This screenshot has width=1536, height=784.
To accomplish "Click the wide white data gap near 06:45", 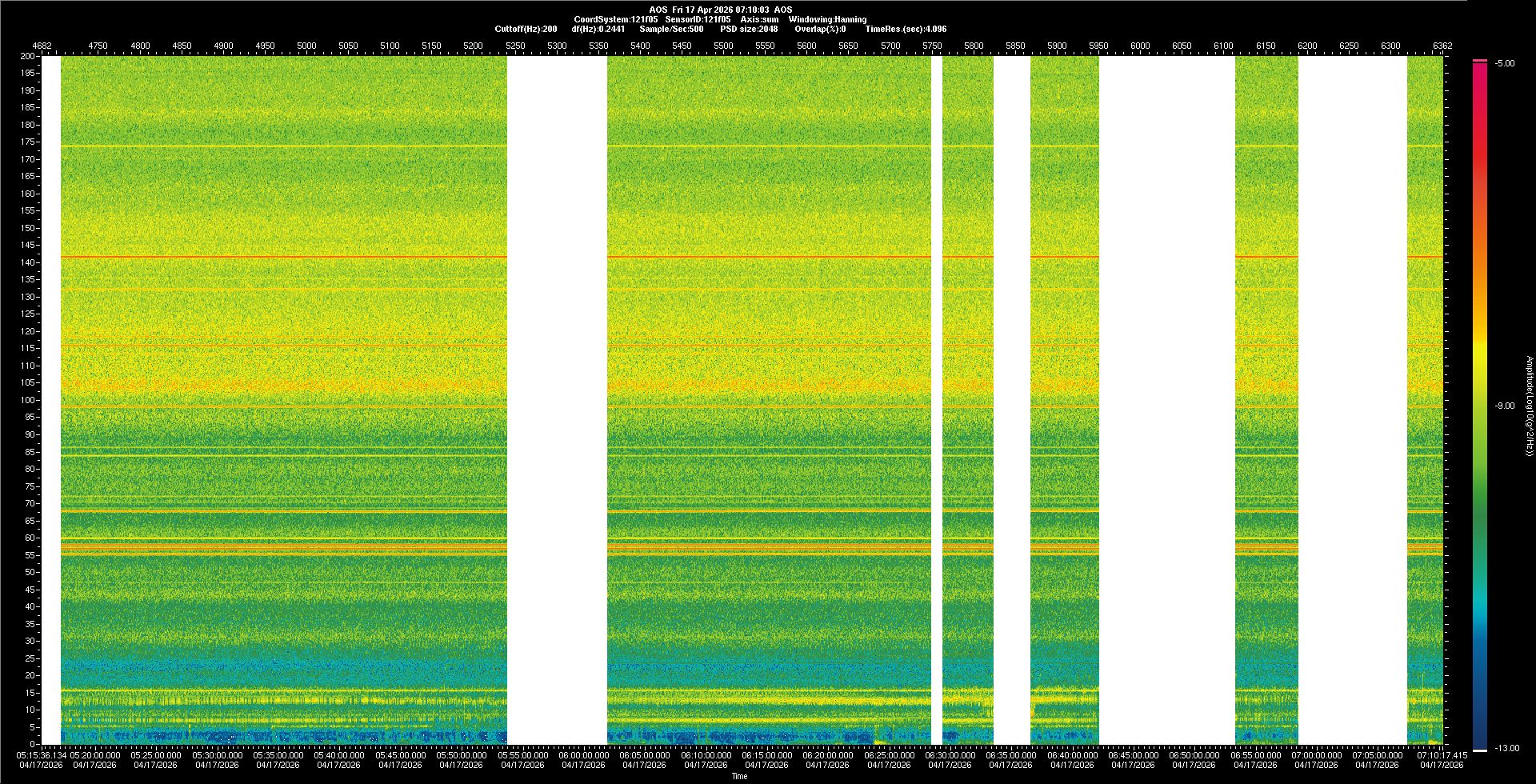I will [x=1166, y=400].
